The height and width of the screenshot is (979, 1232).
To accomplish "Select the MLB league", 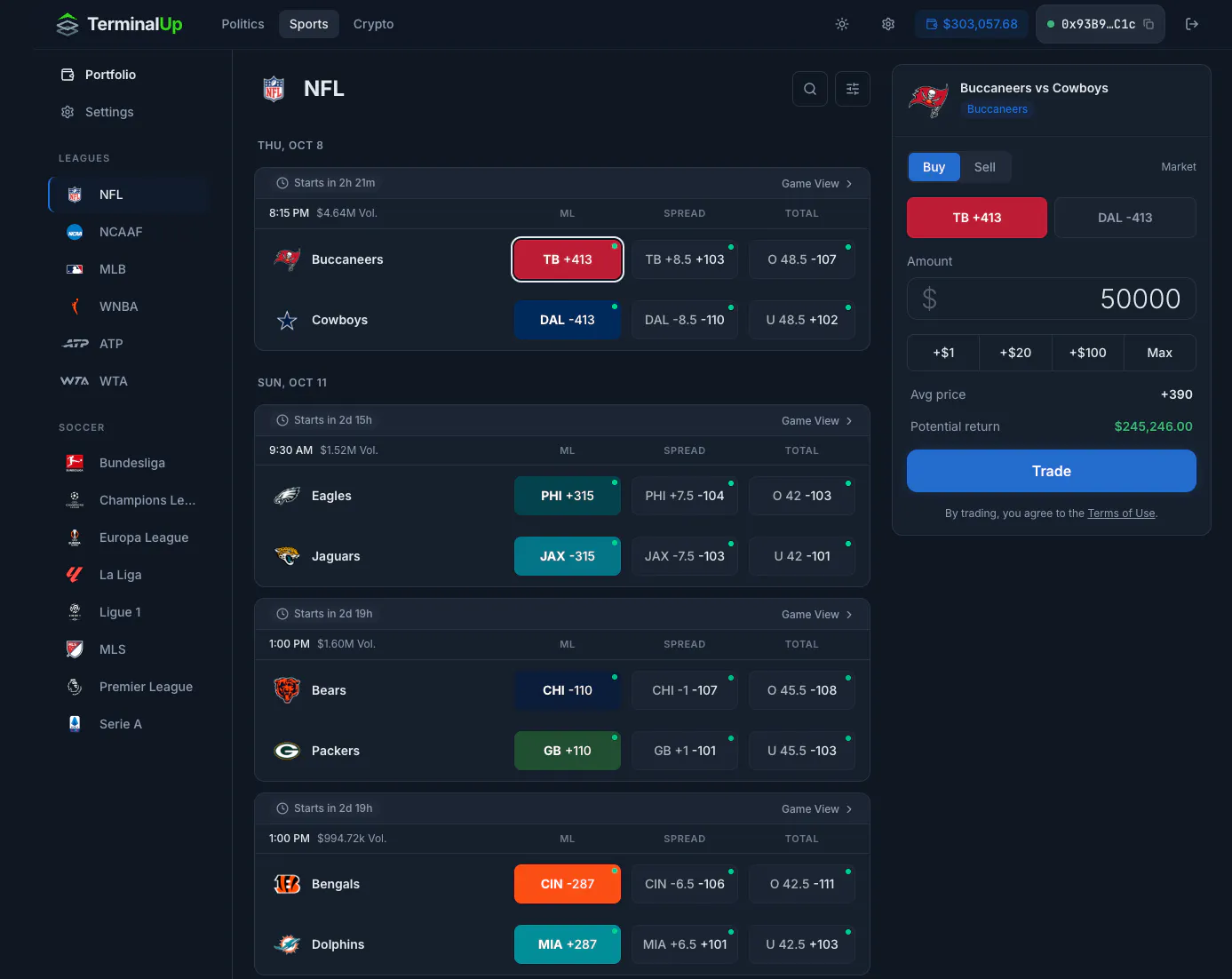I will [129, 269].
